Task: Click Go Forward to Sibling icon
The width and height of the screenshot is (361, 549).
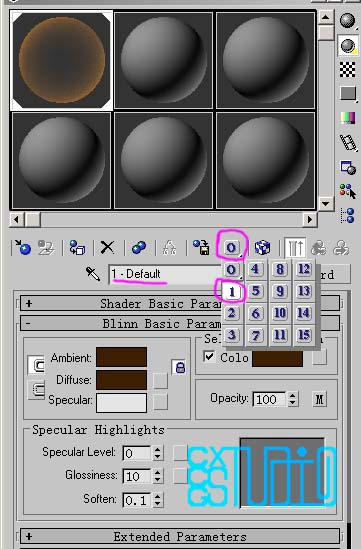Action: (341, 248)
